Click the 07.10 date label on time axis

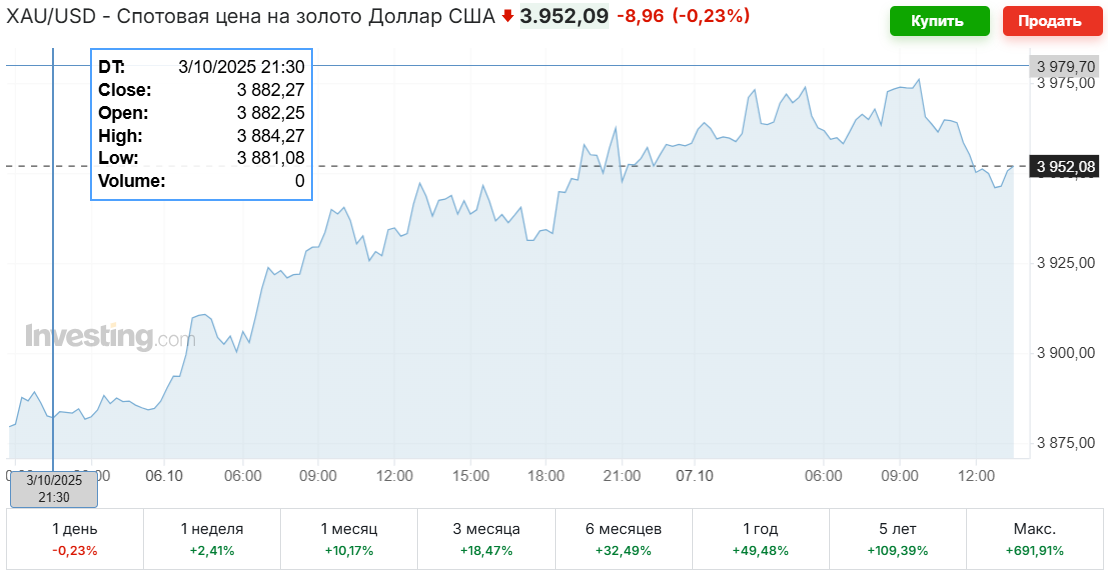pyautogui.click(x=694, y=475)
